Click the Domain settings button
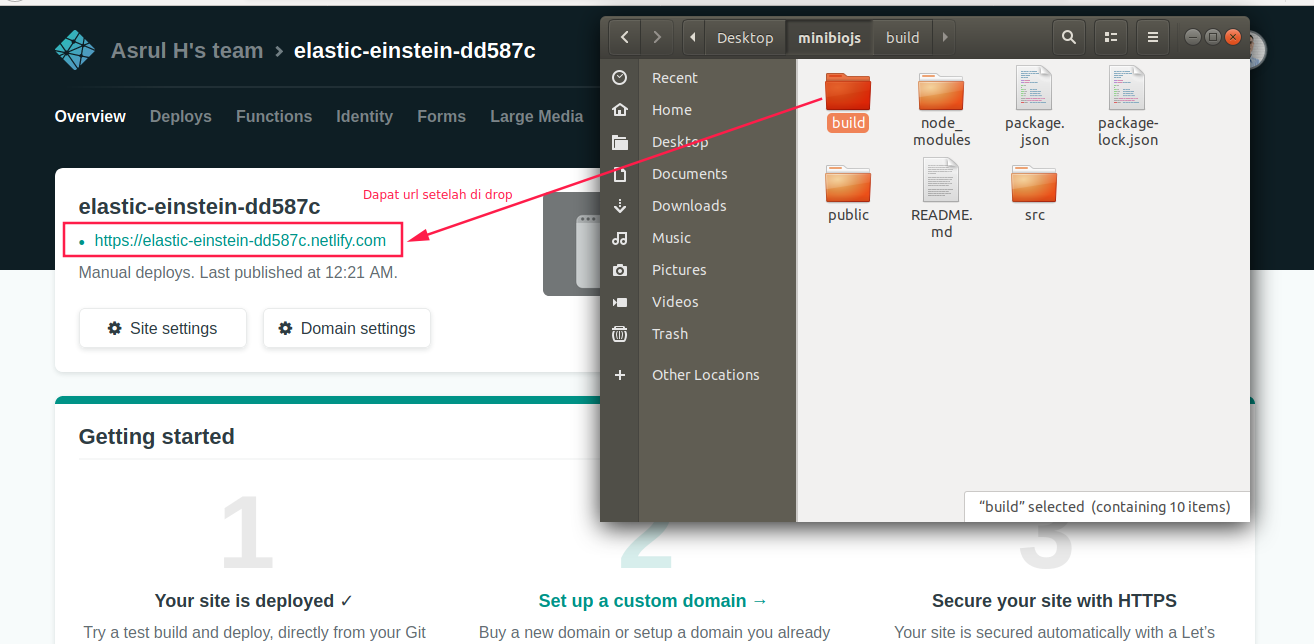The image size is (1314, 644). [x=347, y=328]
